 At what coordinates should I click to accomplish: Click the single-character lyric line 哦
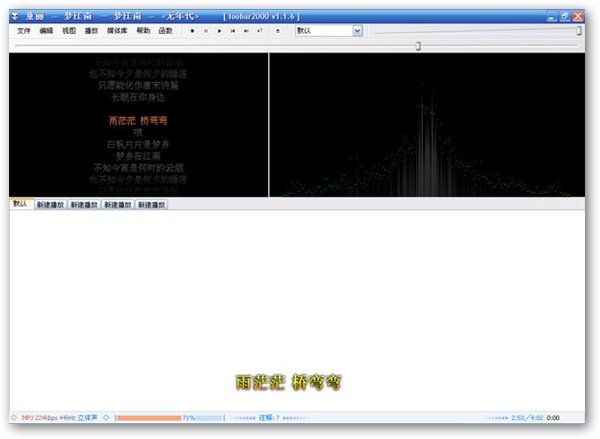138,132
